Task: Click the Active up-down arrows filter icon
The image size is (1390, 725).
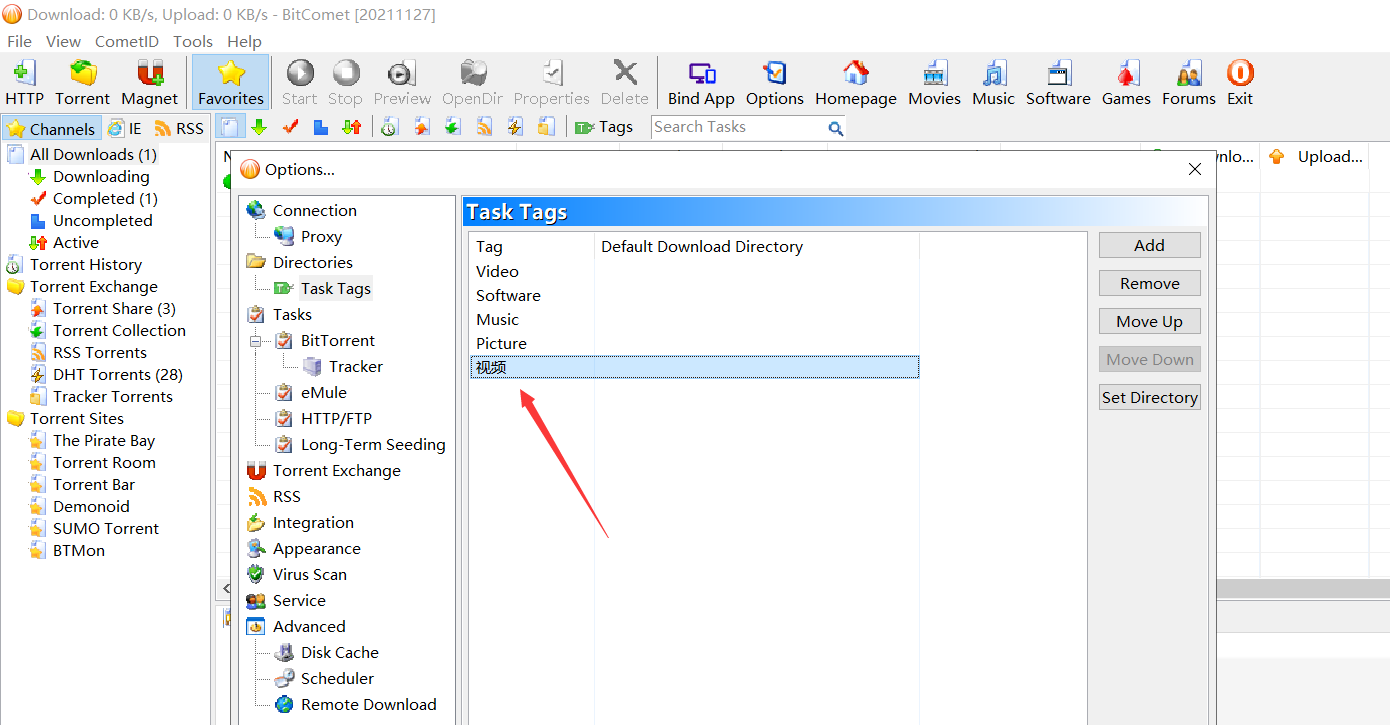Action: pyautogui.click(x=352, y=127)
